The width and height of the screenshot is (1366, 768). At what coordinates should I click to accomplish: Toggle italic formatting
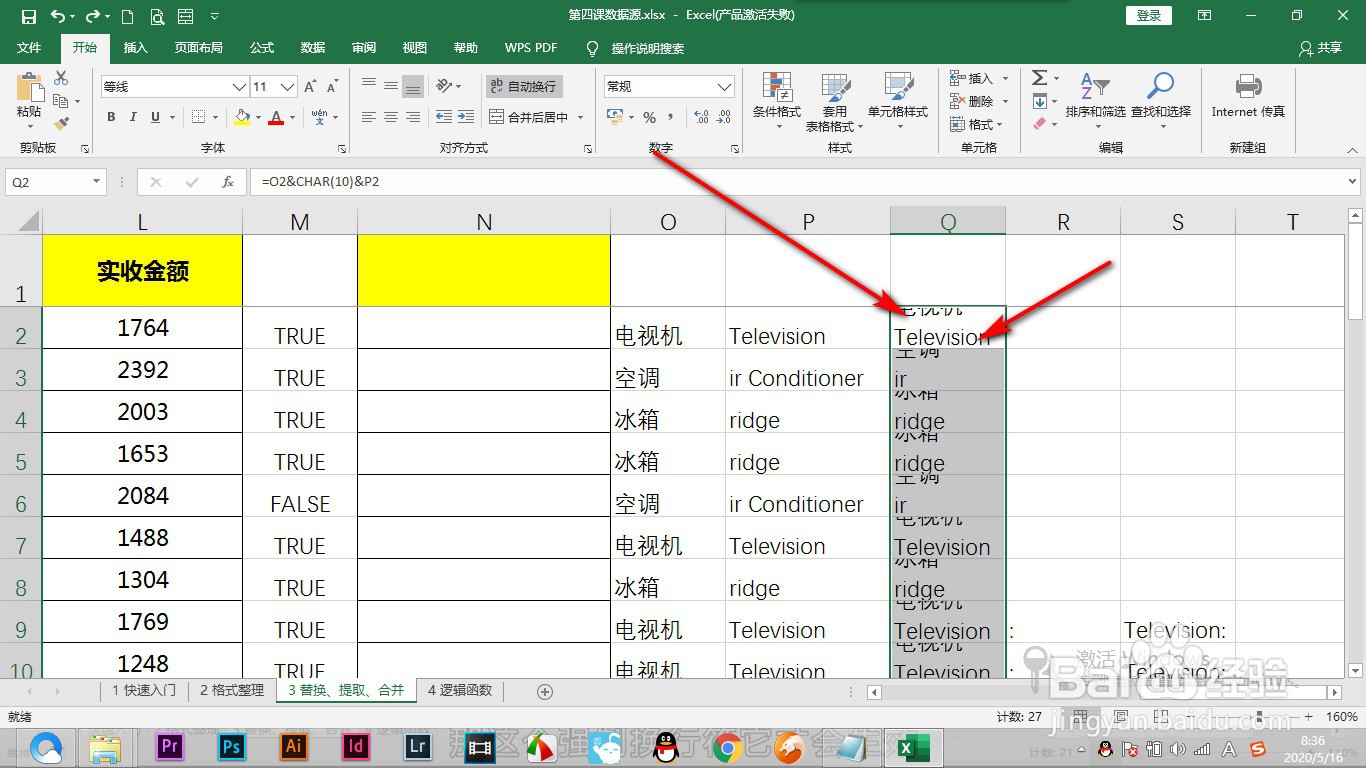tap(134, 117)
